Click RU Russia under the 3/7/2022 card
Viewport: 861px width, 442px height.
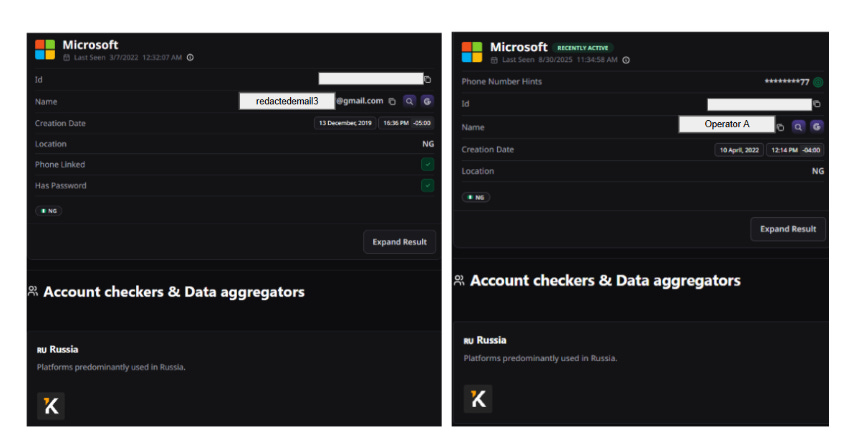tap(58, 350)
